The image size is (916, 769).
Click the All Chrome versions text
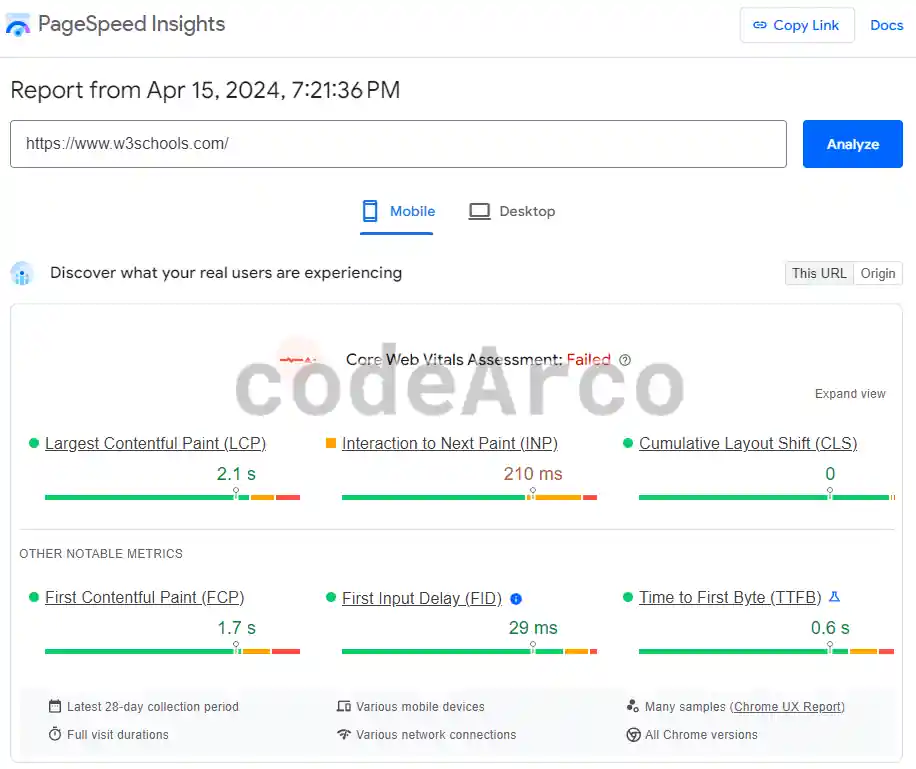click(x=701, y=735)
